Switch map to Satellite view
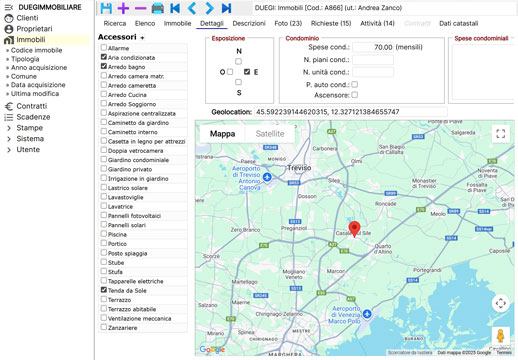The height and width of the screenshot is (360, 518). click(270, 134)
